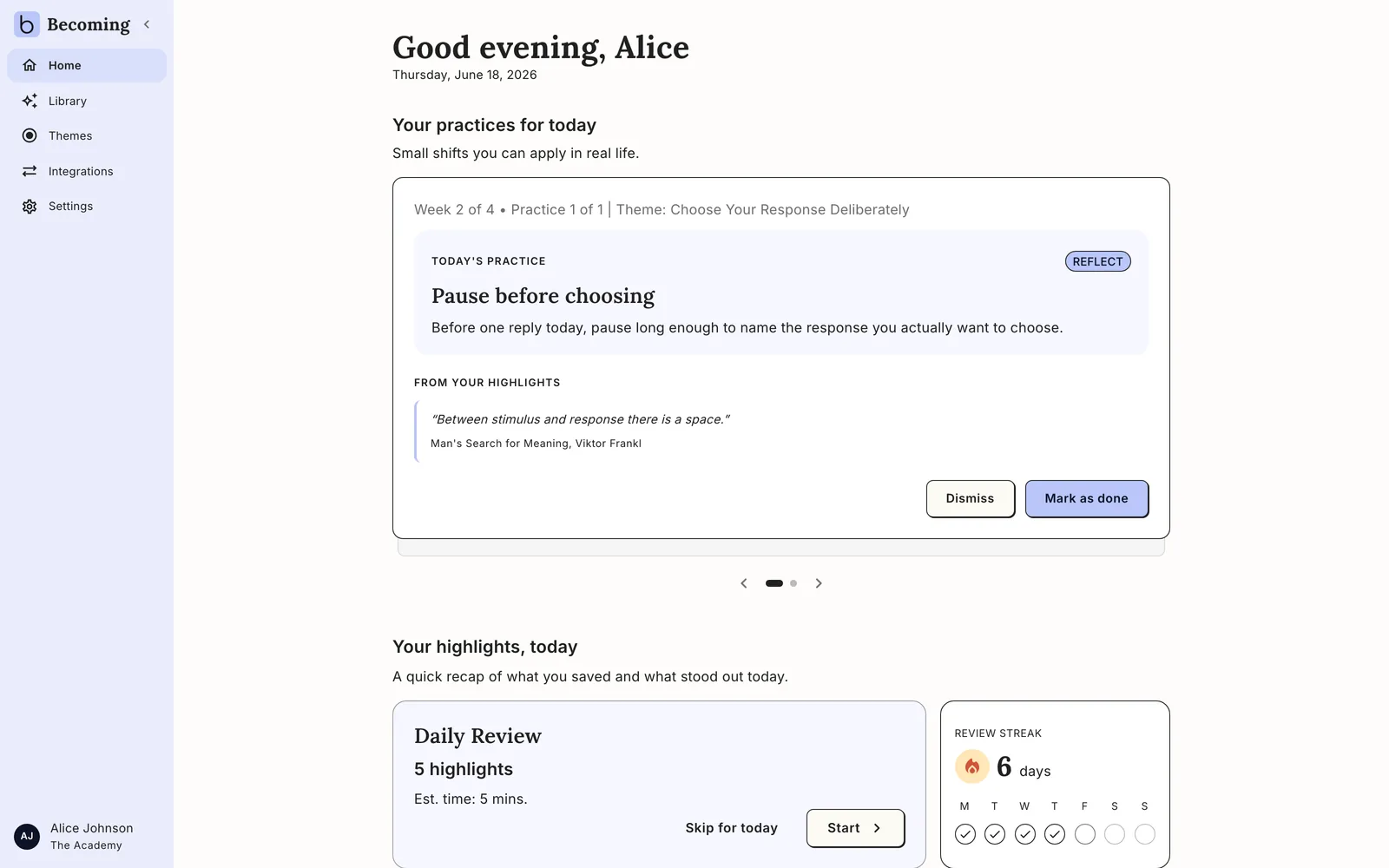Go to next practice card arrow
This screenshot has width=1389, height=868.
click(x=819, y=583)
